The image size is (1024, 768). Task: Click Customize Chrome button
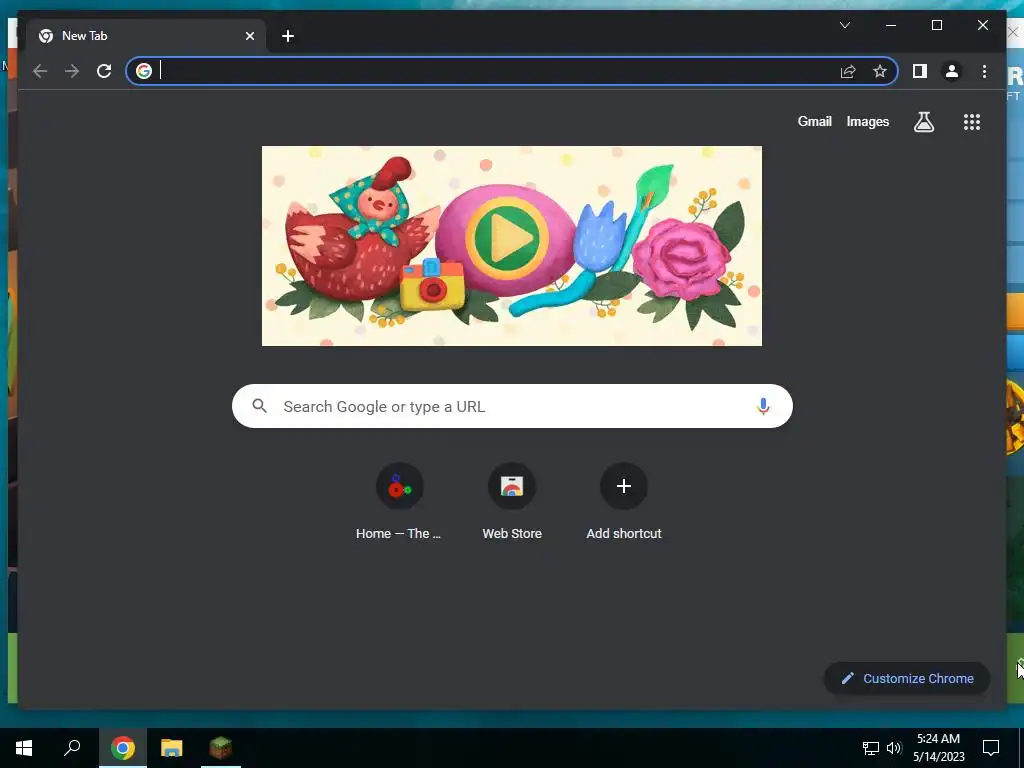point(907,679)
